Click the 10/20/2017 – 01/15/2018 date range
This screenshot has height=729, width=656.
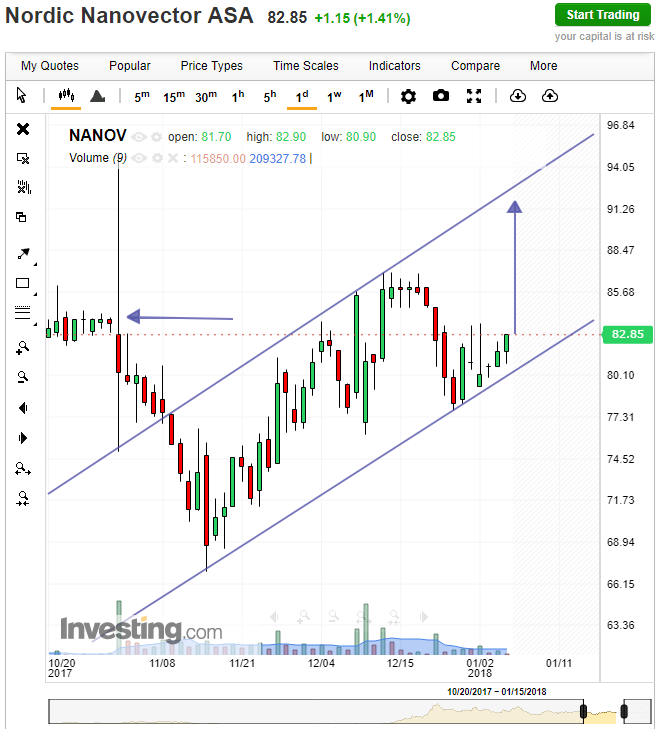click(497, 692)
